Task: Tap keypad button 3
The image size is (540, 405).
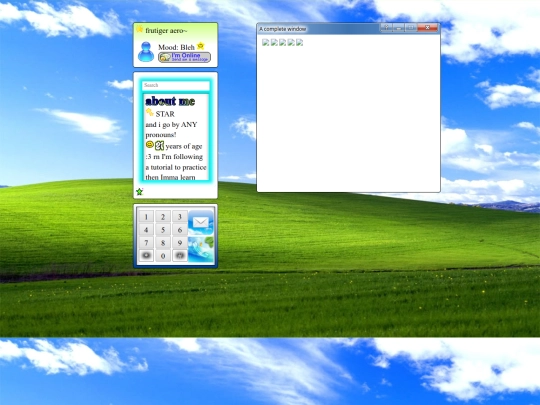Action: (179, 217)
